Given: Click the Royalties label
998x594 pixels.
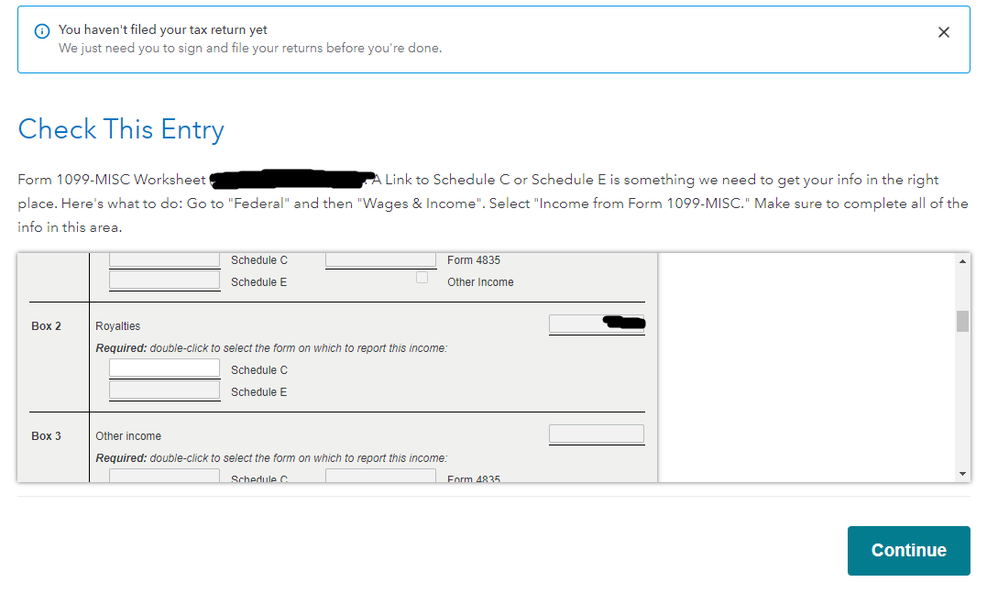Looking at the screenshot, I should pos(118,326).
